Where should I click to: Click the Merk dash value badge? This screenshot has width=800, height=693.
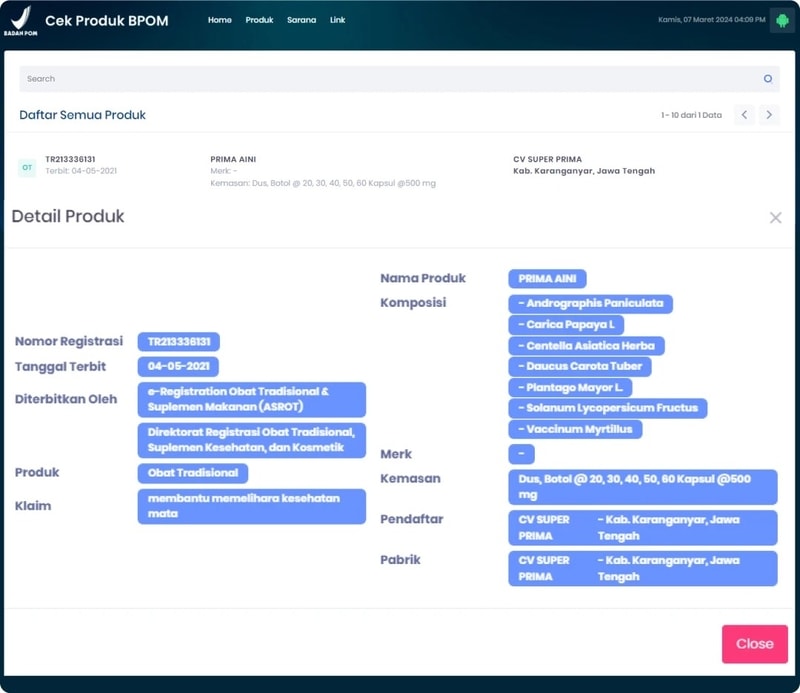point(521,454)
